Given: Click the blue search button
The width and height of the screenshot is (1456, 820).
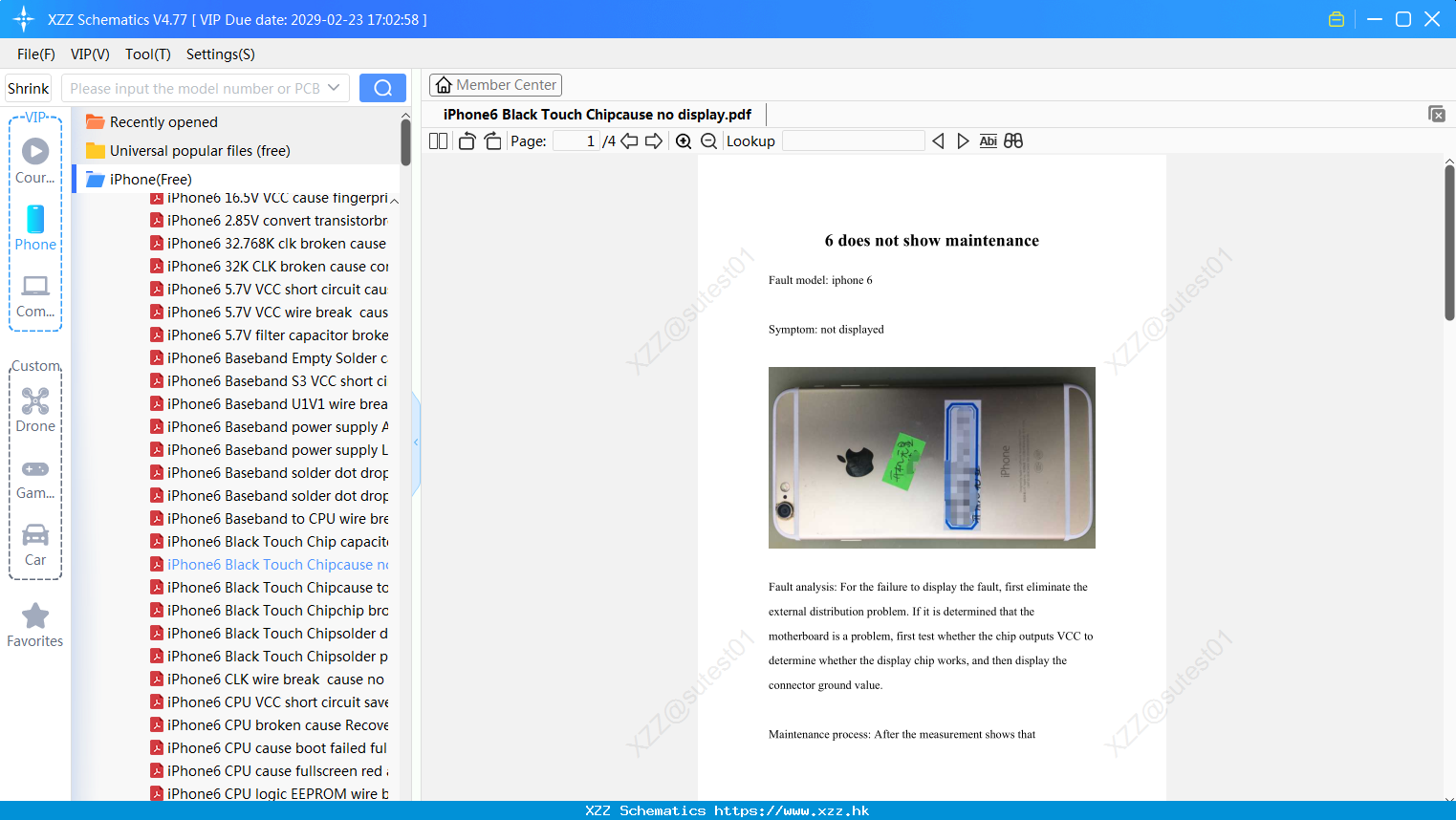Looking at the screenshot, I should [x=382, y=88].
